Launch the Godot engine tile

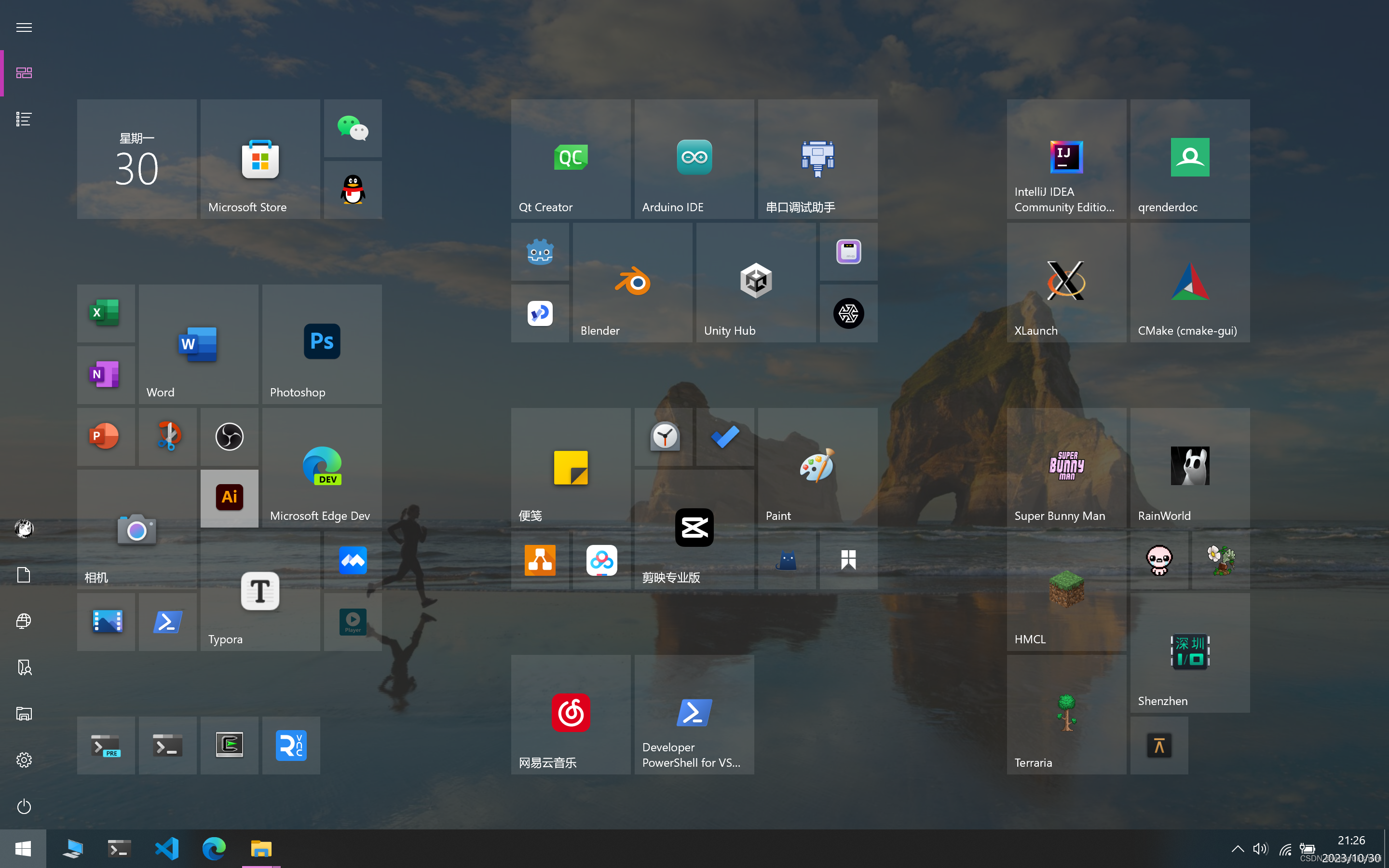coord(540,251)
